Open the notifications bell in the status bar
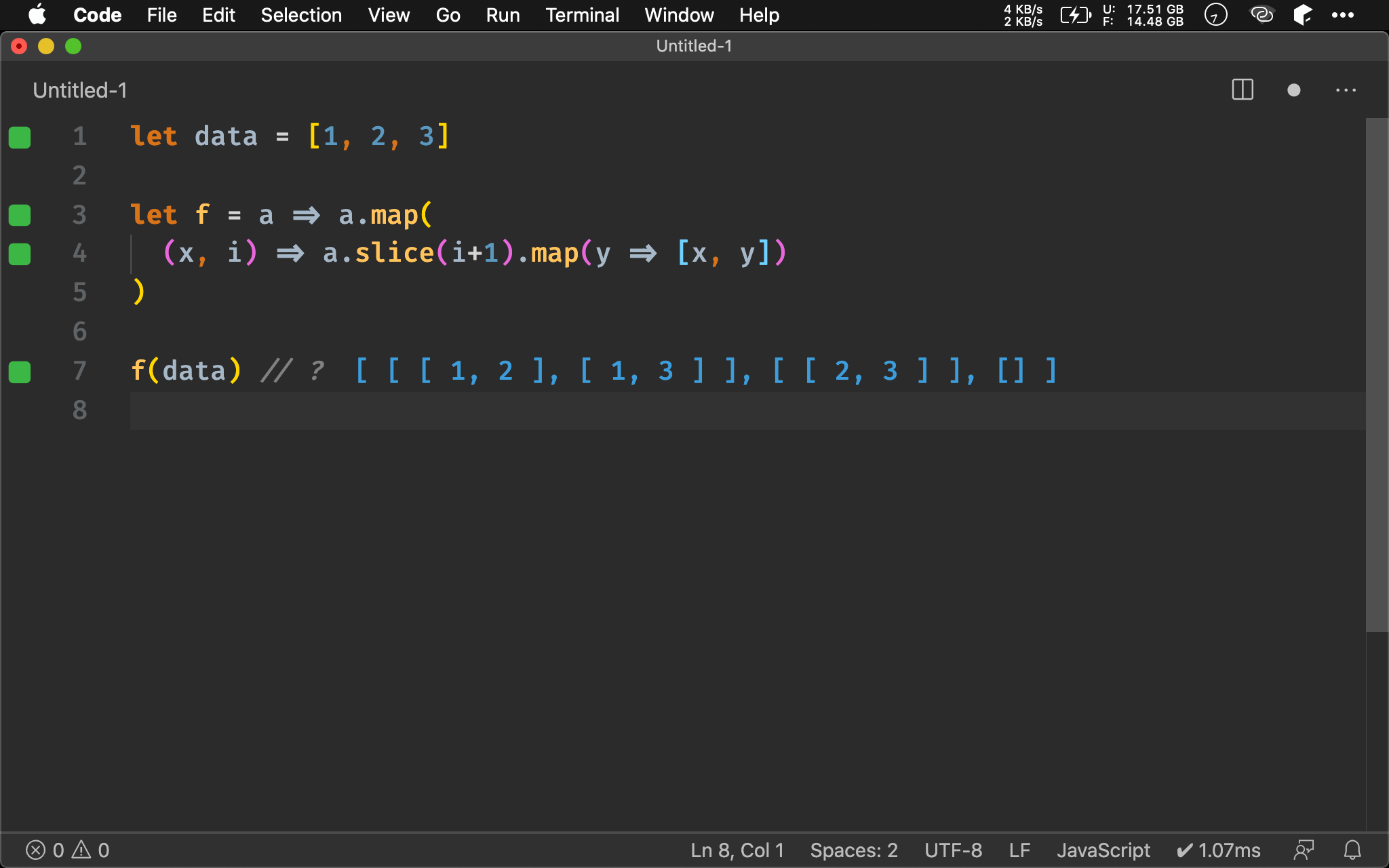This screenshot has height=868, width=1389. tap(1352, 850)
